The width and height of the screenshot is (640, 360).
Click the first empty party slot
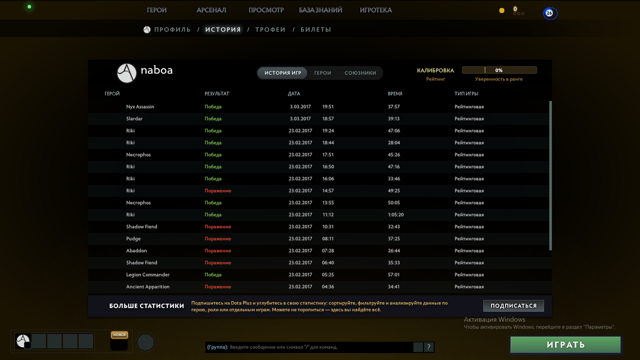pos(39,341)
